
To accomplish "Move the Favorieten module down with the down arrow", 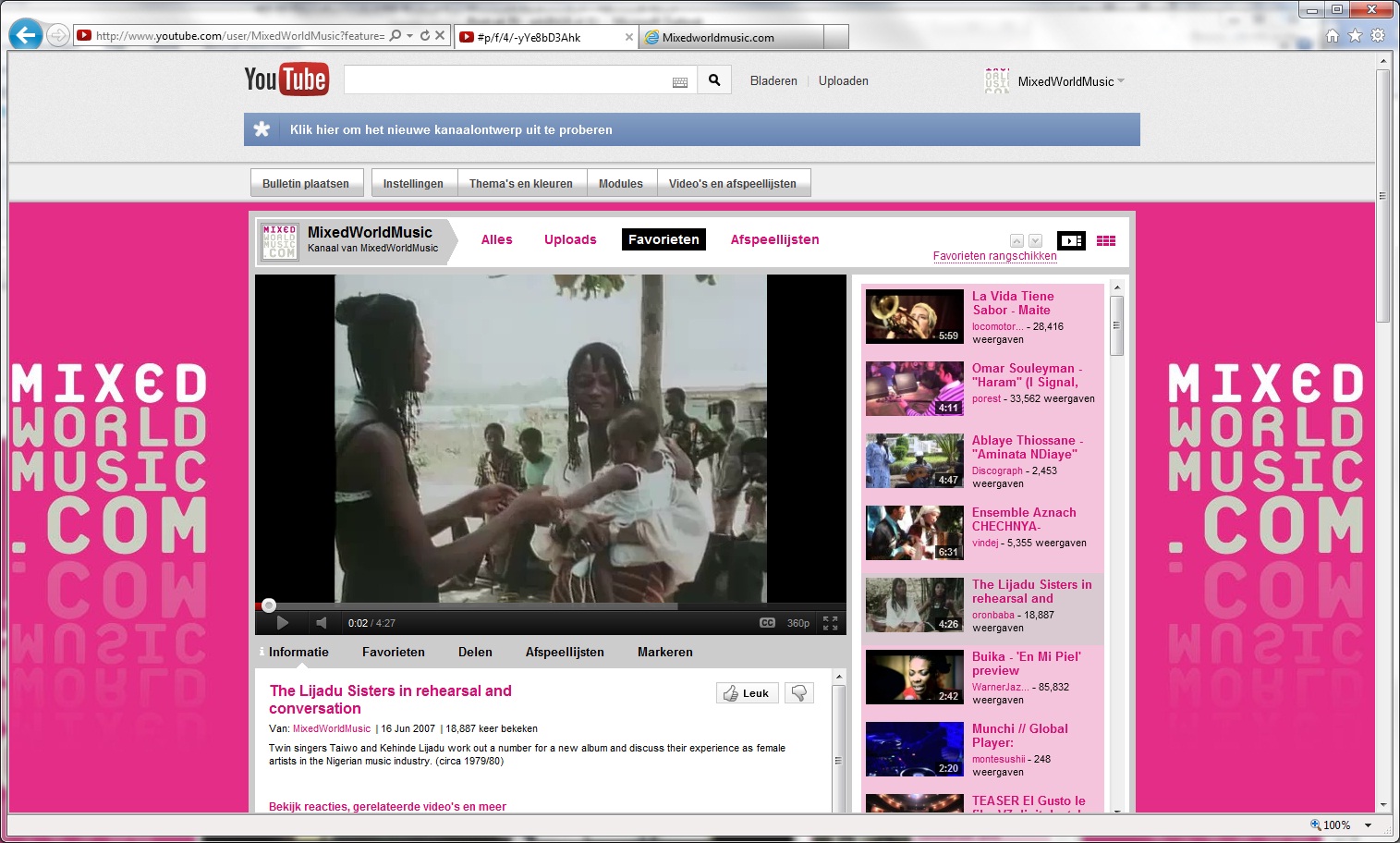I will [1035, 240].
